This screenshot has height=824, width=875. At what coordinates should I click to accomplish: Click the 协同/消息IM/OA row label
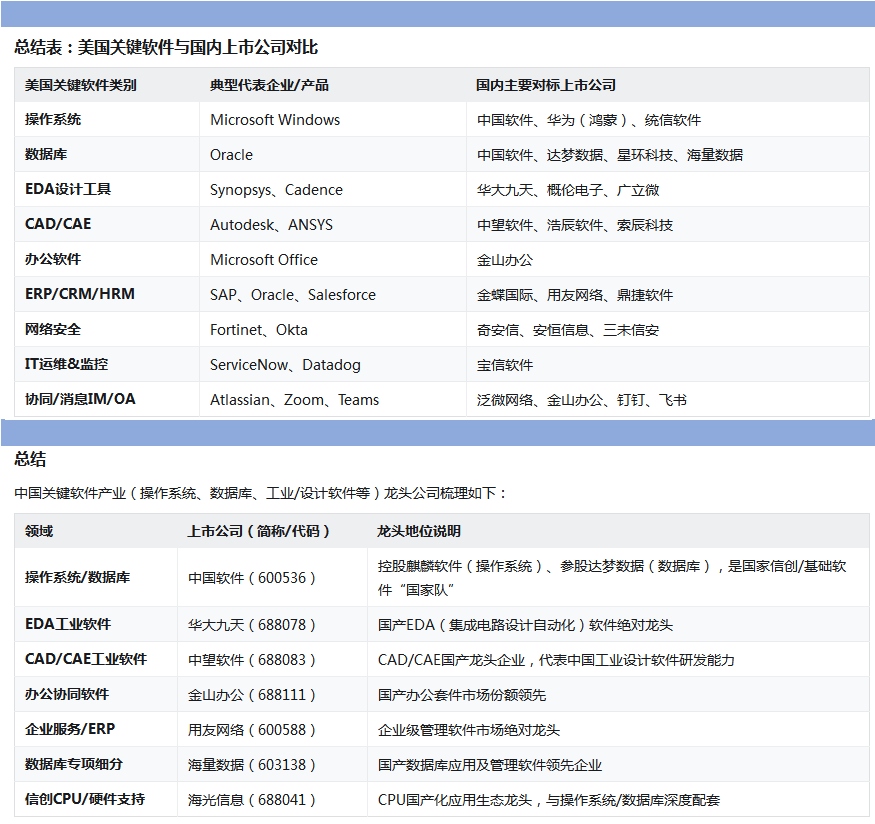80,399
